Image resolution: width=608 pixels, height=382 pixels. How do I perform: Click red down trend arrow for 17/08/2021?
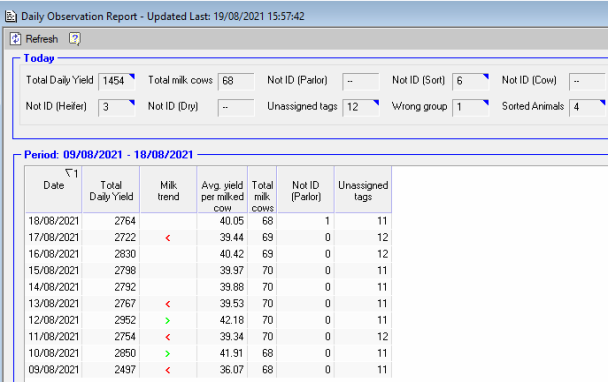point(168,238)
